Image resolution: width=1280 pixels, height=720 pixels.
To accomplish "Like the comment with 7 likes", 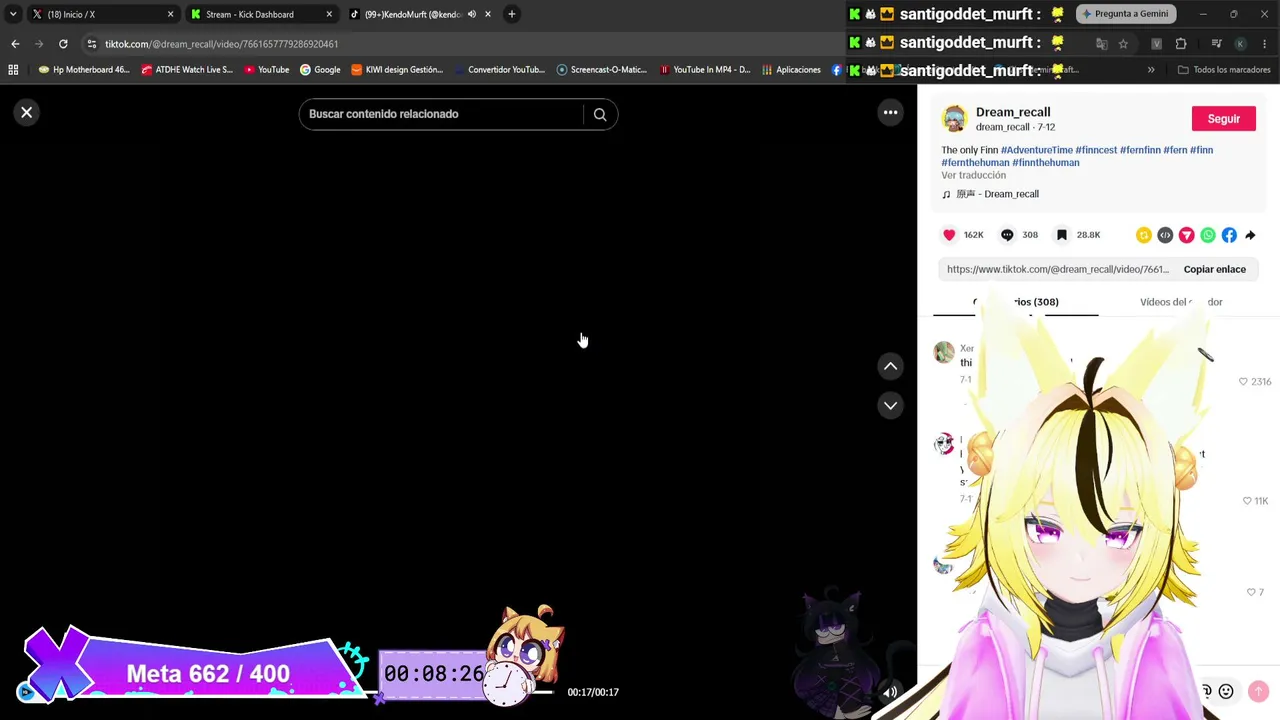I will point(1250,592).
